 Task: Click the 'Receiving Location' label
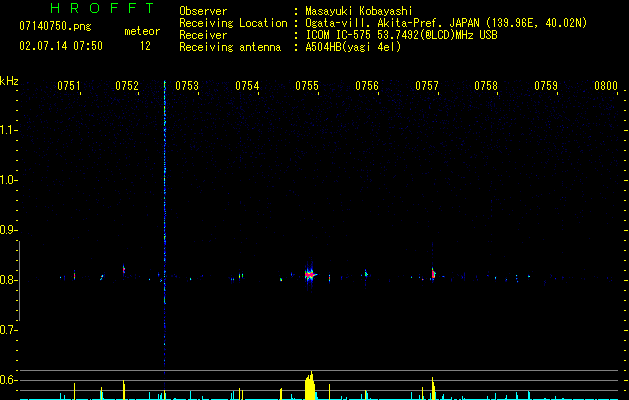233,23
